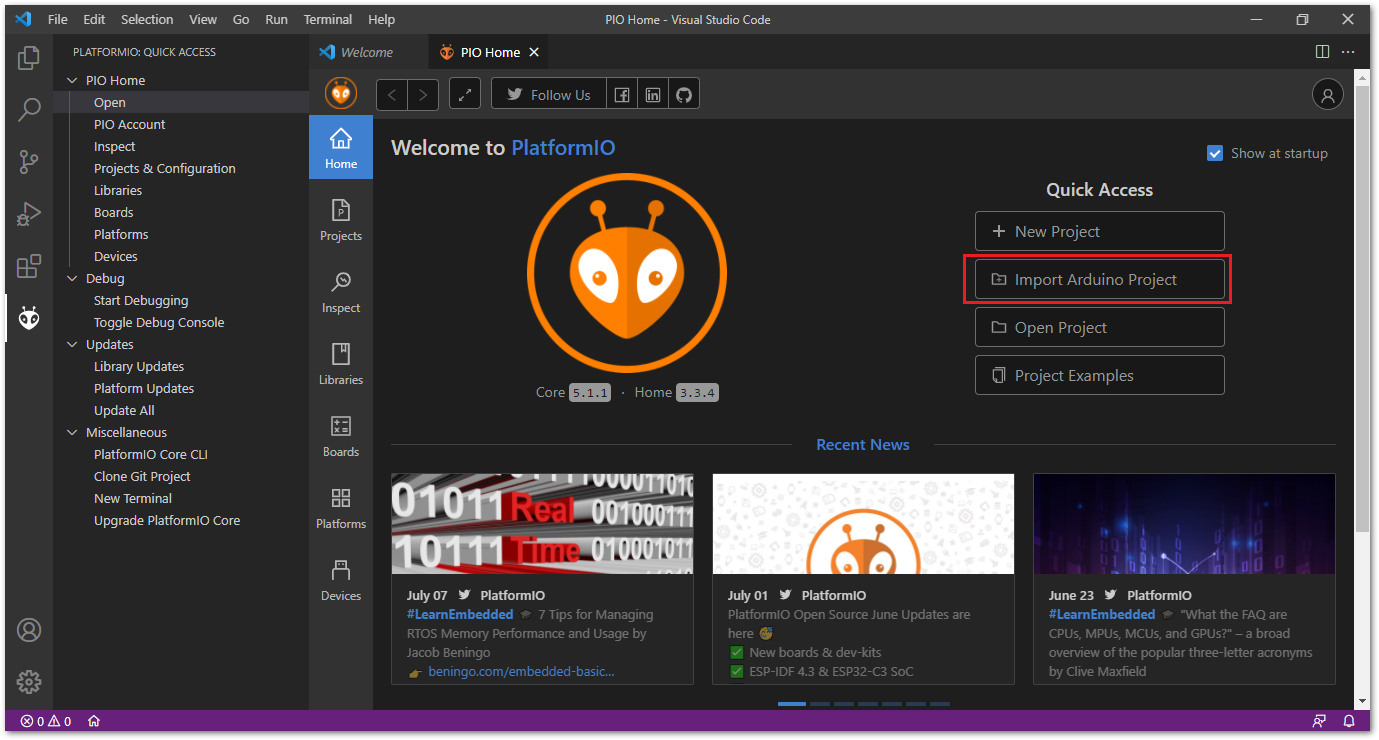The image size is (1379, 740).
Task: Open the first #LearnEmbedded hashtag in July 07 post
Action: (x=460, y=614)
